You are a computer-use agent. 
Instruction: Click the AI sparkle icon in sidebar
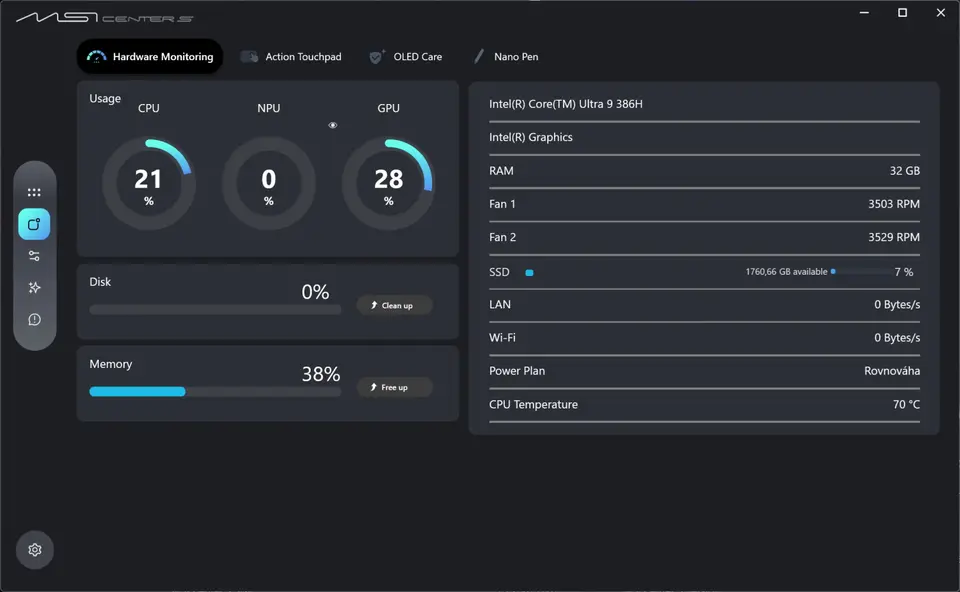pos(34,288)
